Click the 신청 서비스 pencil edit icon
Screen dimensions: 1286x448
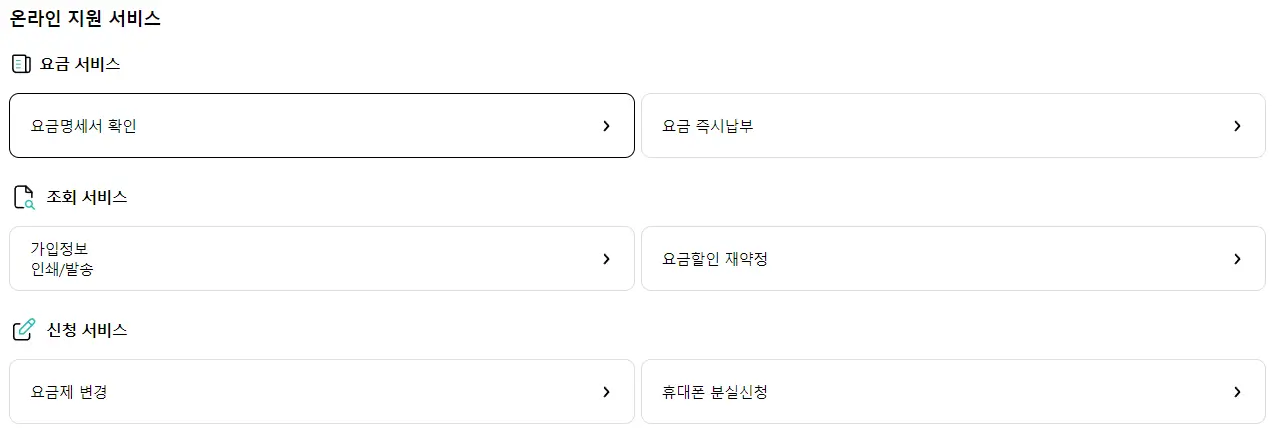click(24, 330)
